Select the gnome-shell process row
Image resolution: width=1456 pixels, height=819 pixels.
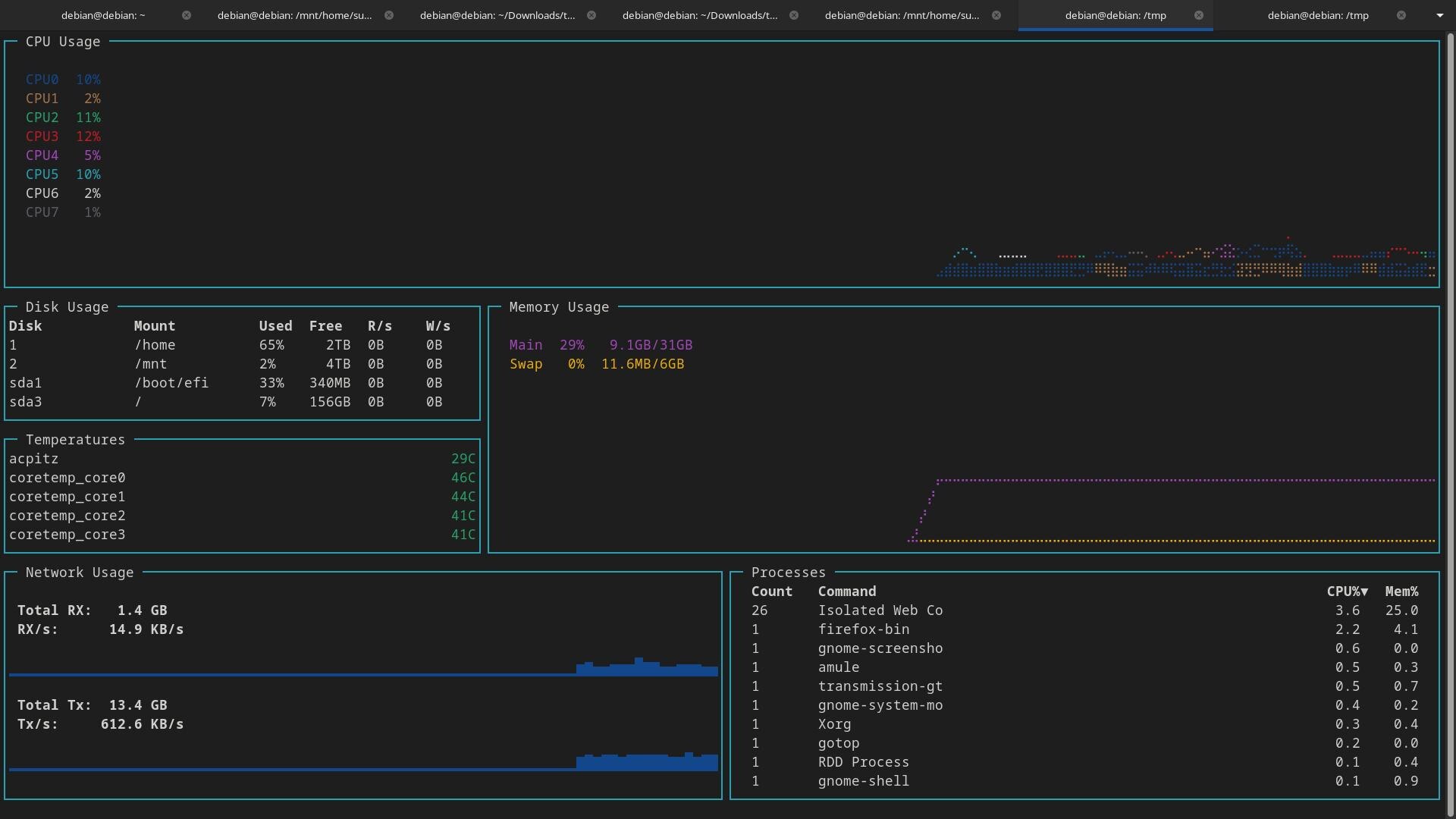click(x=863, y=781)
